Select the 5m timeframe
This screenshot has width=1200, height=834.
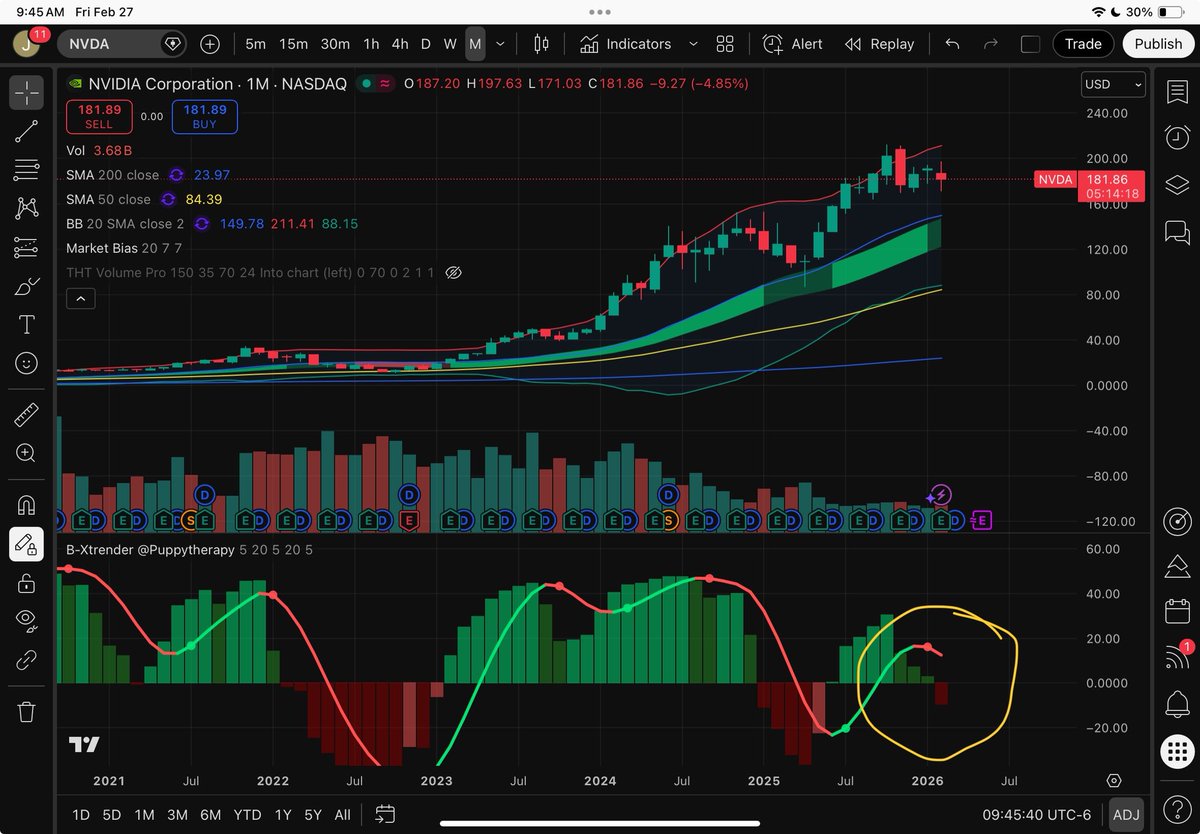[x=255, y=44]
